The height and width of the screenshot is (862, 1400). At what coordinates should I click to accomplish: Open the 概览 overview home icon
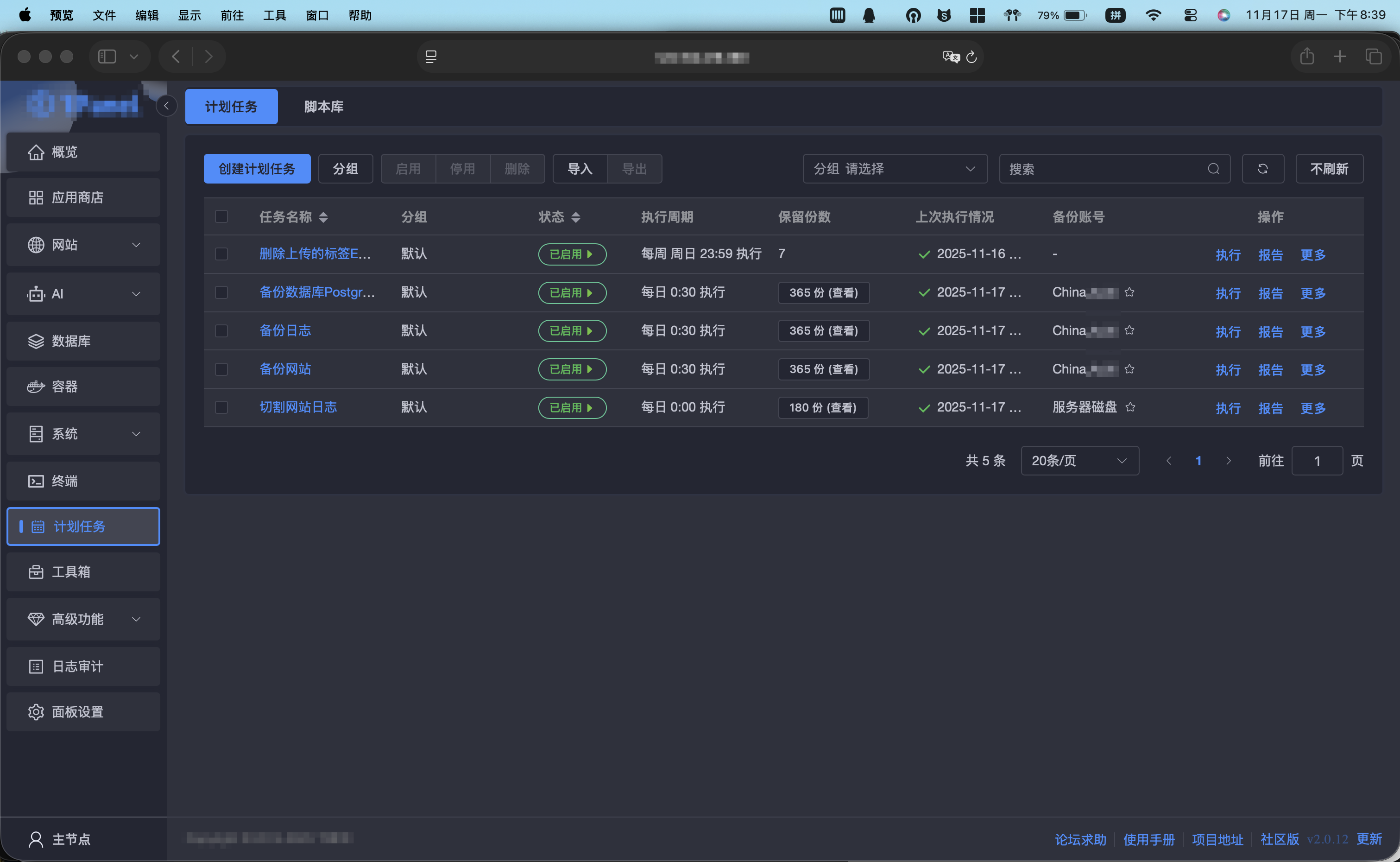coord(36,152)
